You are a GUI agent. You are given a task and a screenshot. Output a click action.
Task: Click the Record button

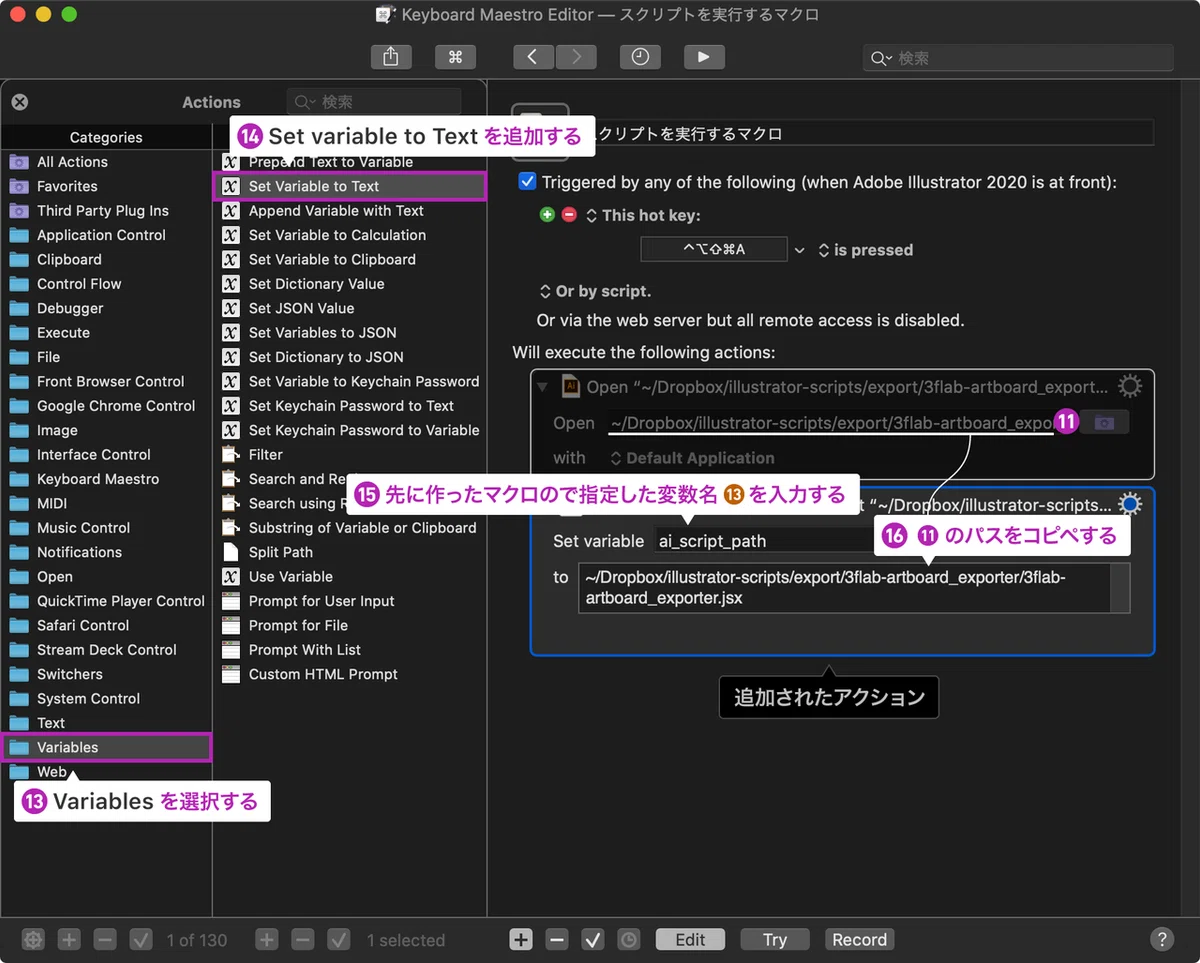pos(860,940)
